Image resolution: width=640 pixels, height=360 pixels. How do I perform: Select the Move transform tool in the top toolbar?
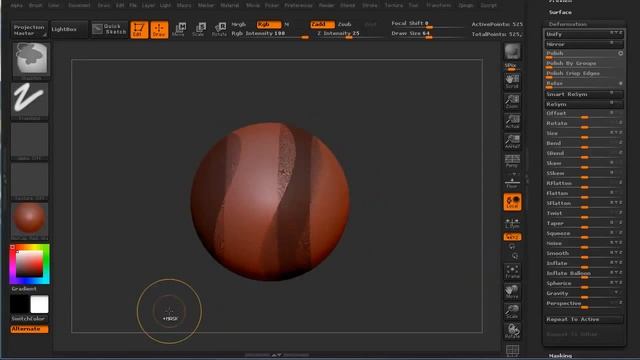click(x=179, y=29)
